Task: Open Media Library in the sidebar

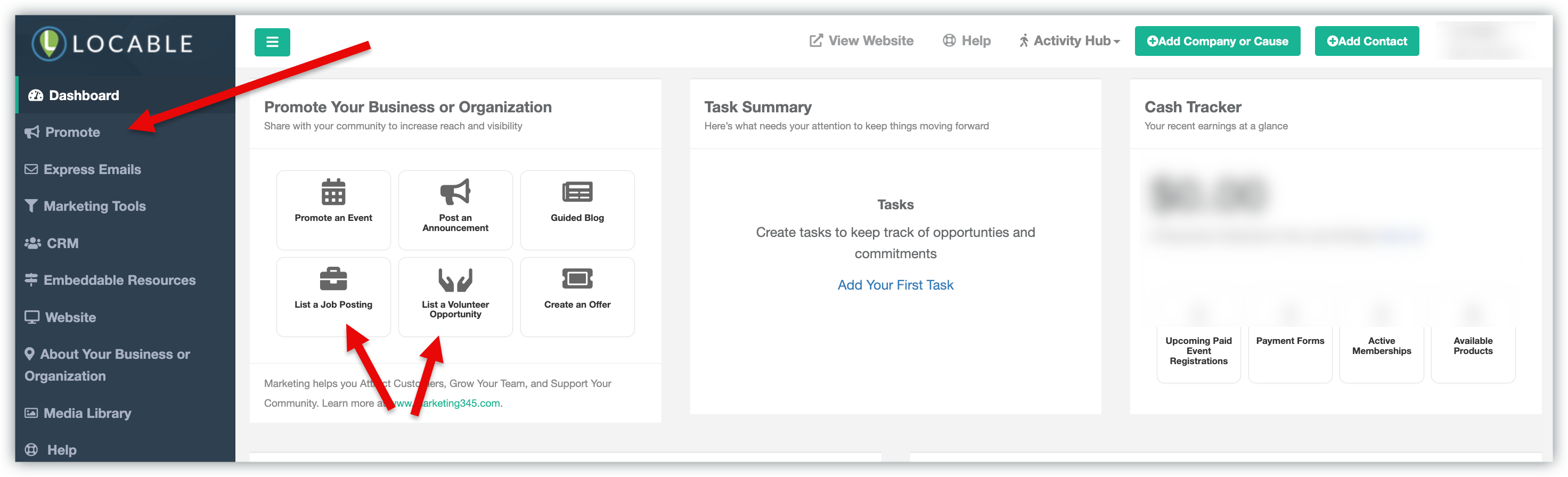Action: (x=87, y=413)
